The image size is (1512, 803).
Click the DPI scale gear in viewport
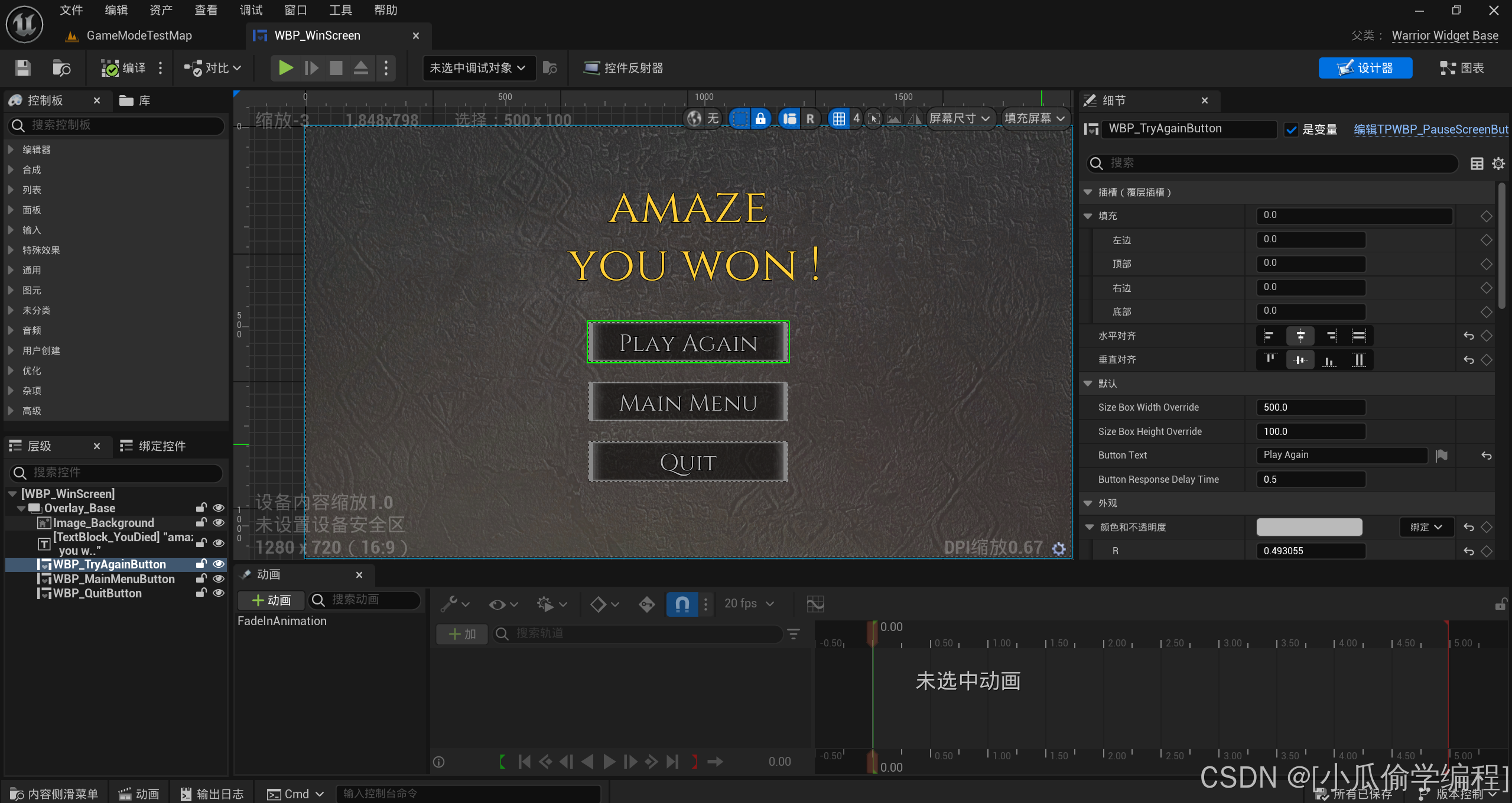tap(1059, 548)
